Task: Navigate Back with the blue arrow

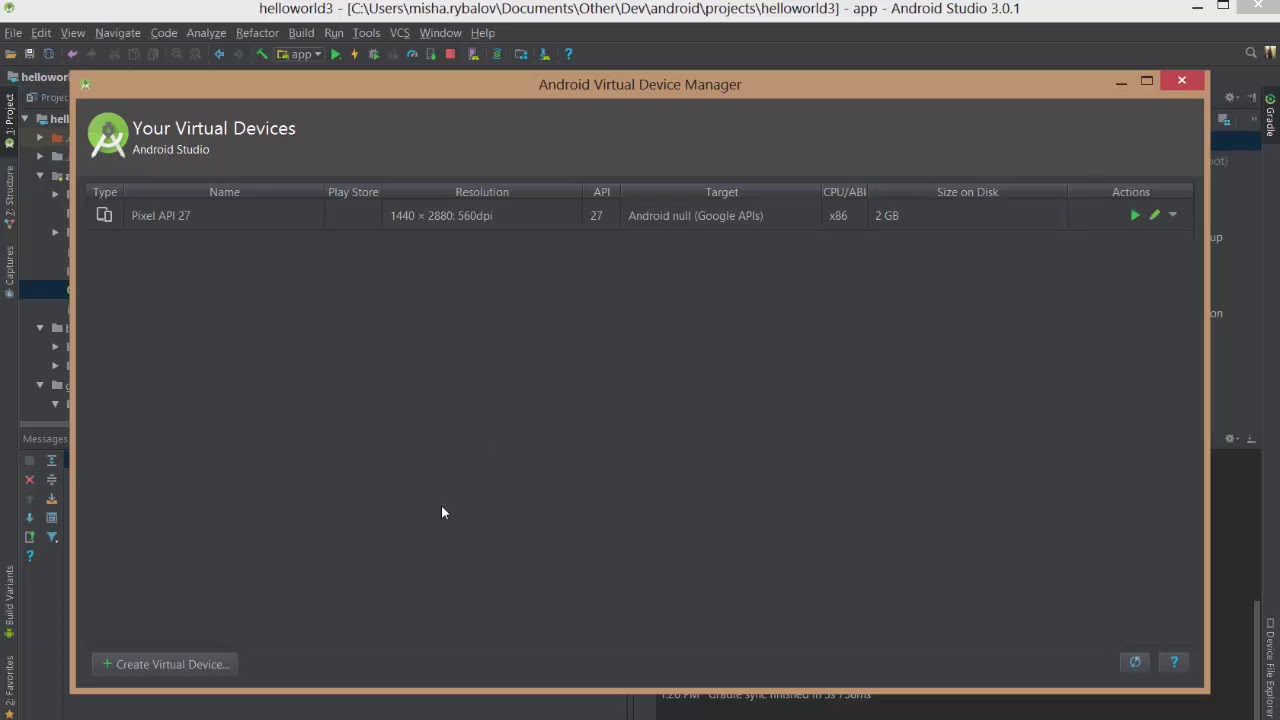Action: point(219,54)
